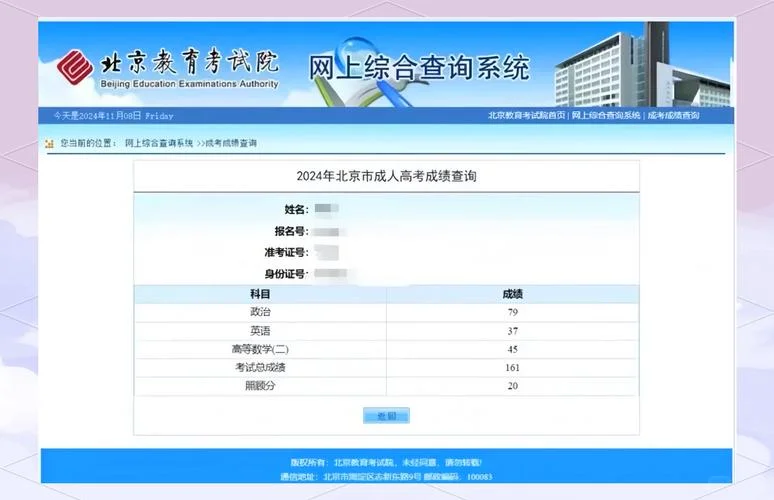Click the title 2024年北京市成人高考成绩查询
The image size is (774, 500).
point(387,176)
